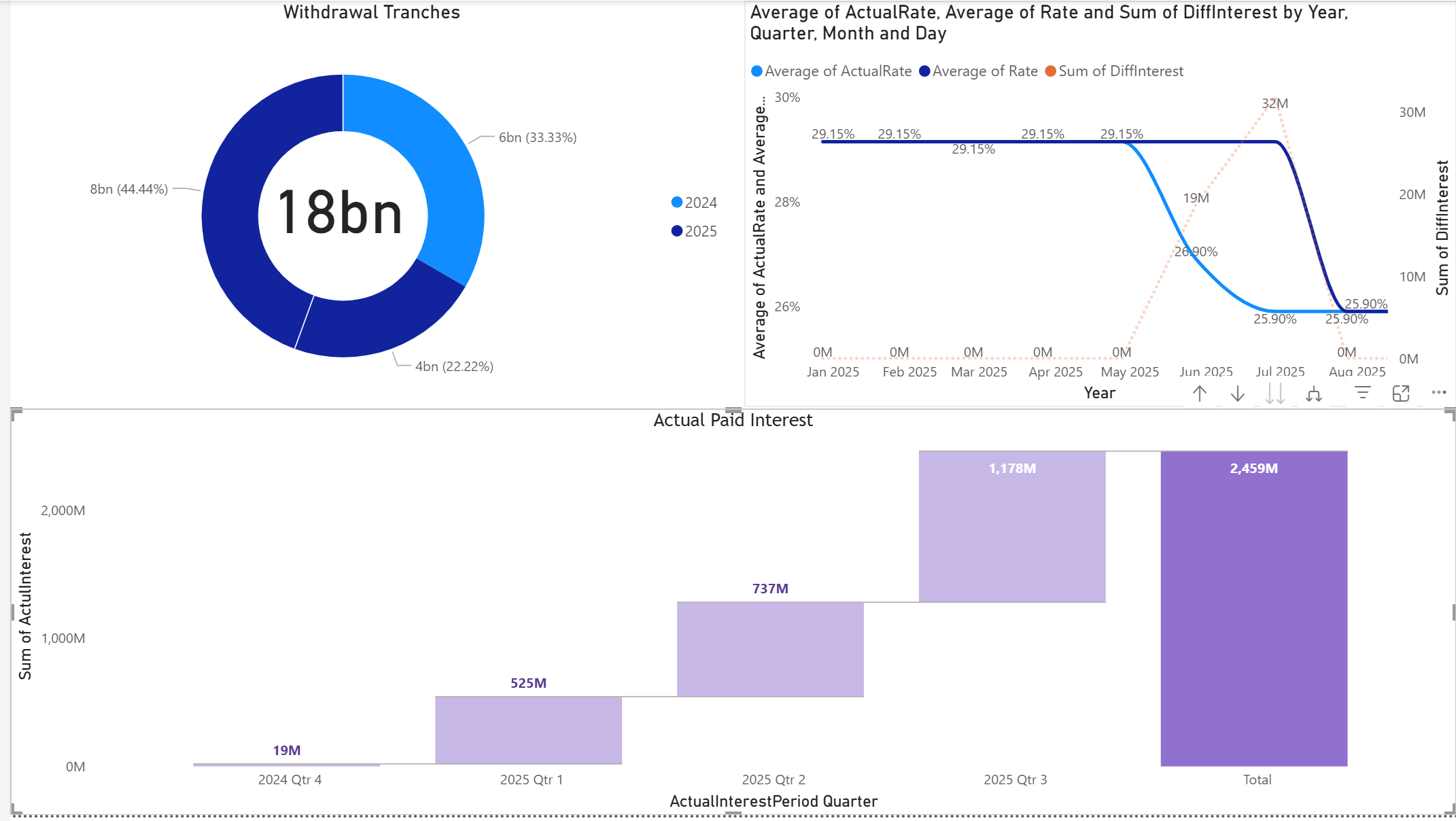Click the blue Average of ActualRate legend marker
Viewport: 1456px width, 821px height.
click(x=756, y=71)
